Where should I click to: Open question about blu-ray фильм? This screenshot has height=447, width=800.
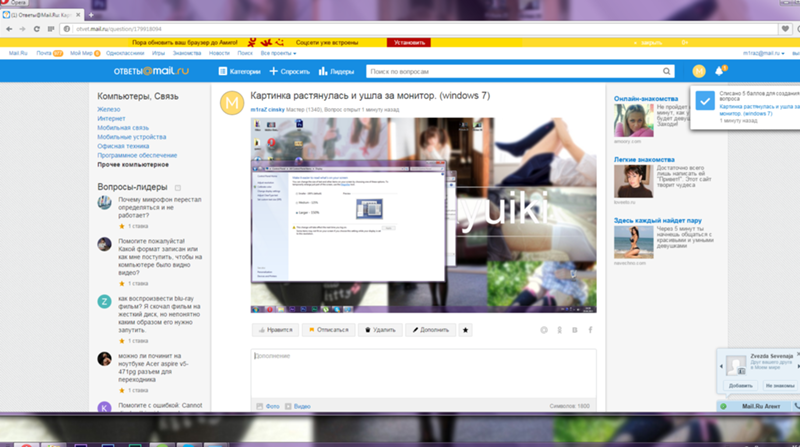coord(159,314)
